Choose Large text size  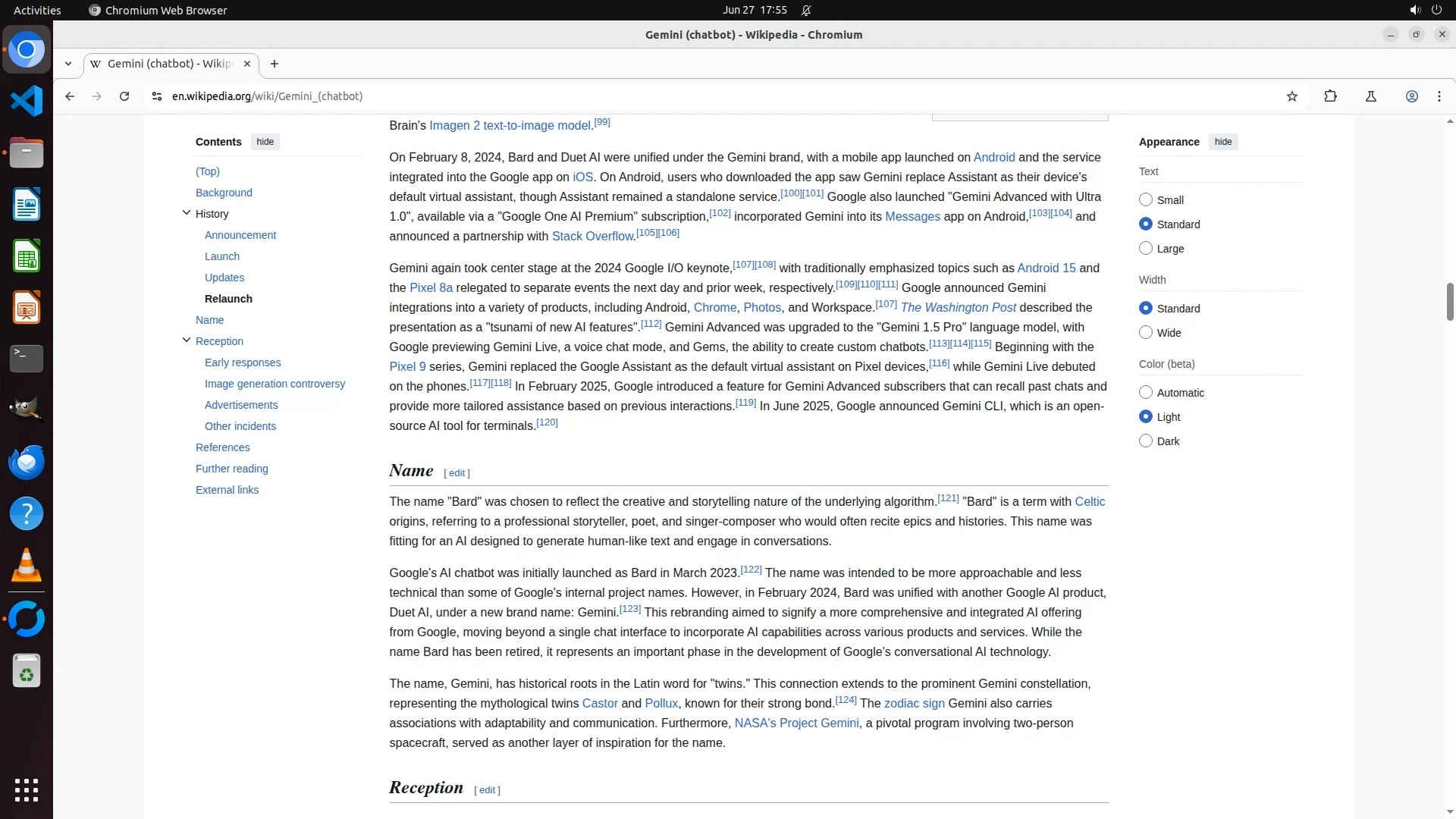coord(1146,249)
